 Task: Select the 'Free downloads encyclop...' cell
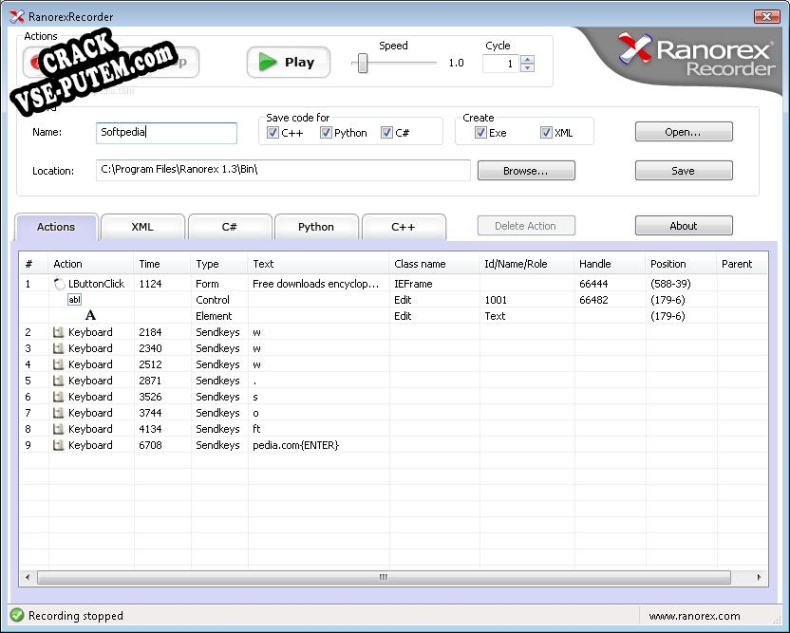click(315, 284)
